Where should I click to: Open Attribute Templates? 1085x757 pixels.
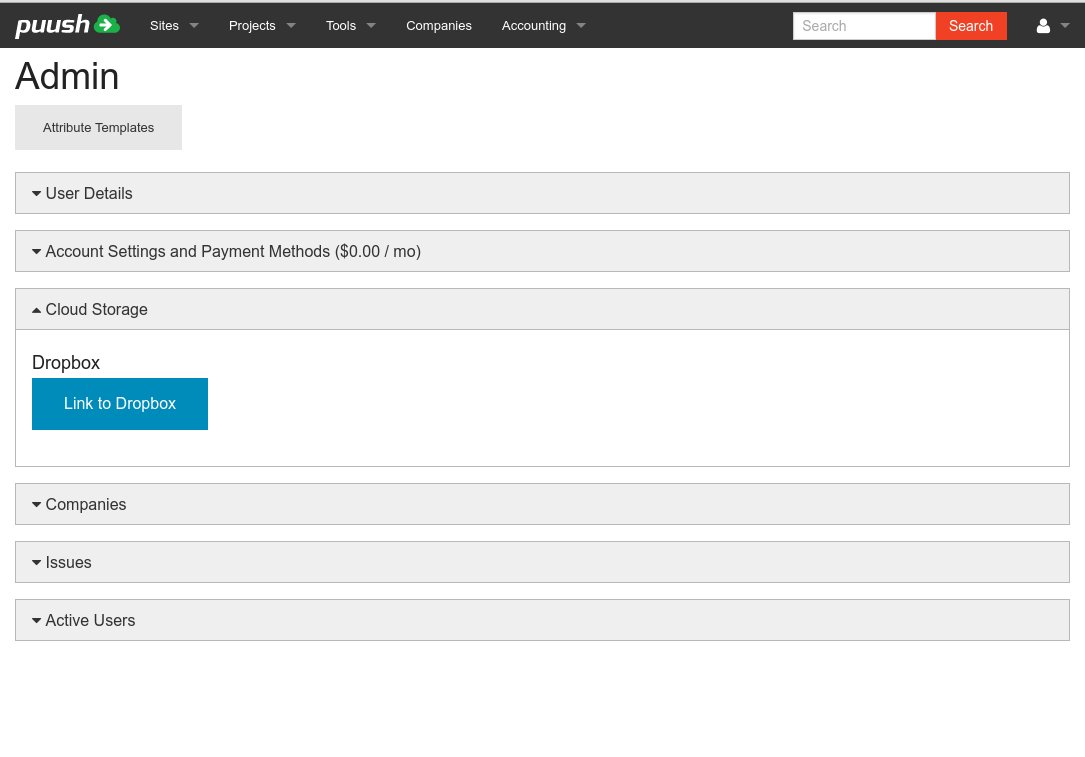click(98, 128)
